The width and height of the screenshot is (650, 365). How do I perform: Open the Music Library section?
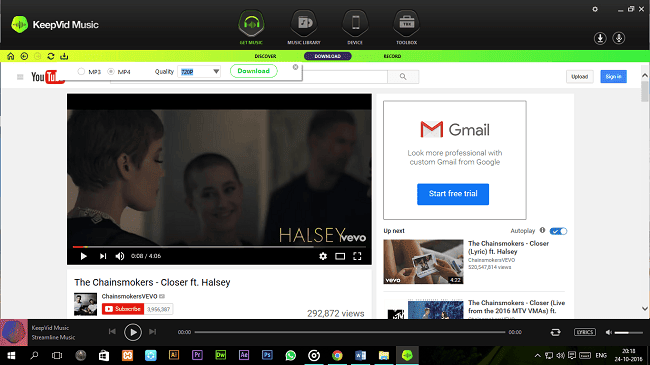304,27
